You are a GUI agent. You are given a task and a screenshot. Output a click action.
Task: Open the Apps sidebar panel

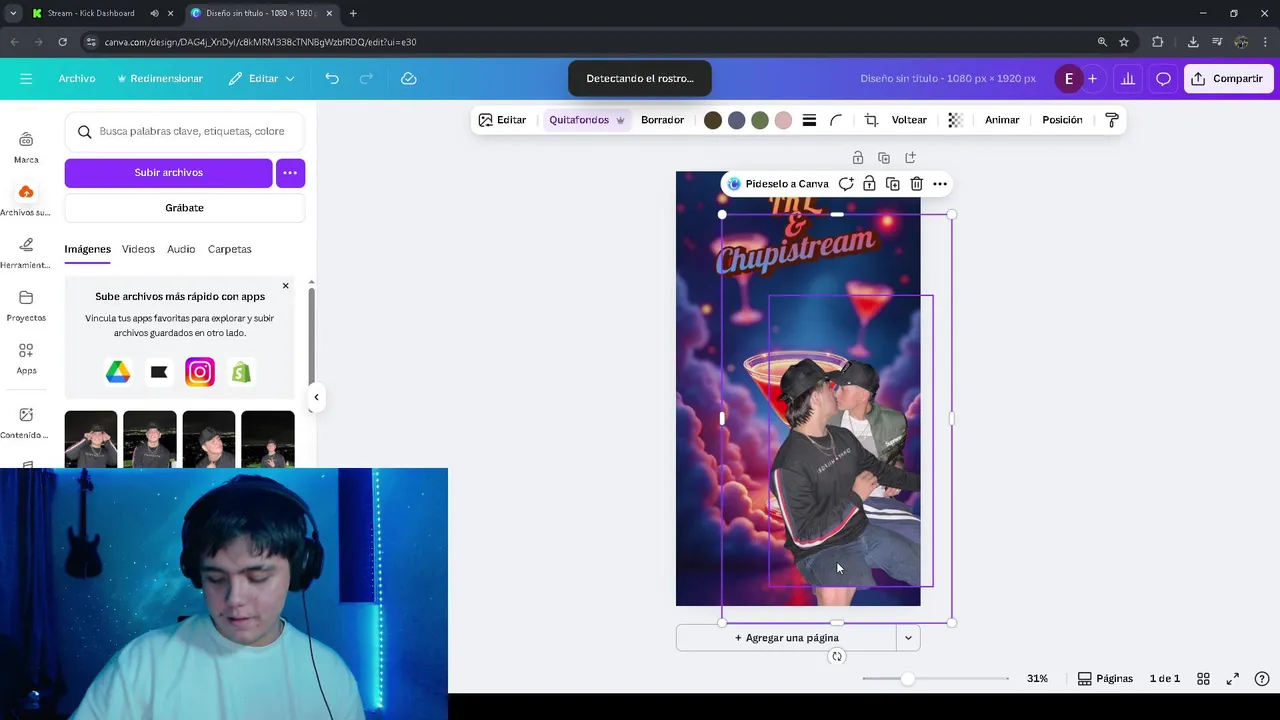(26, 359)
